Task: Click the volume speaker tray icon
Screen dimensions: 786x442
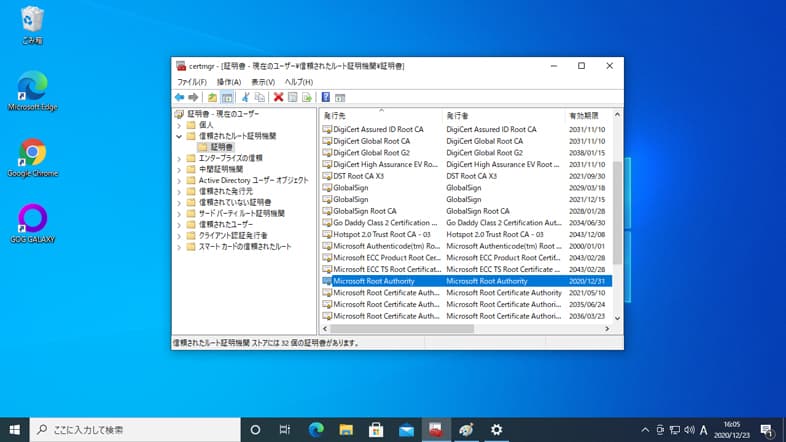Action: click(x=689, y=430)
